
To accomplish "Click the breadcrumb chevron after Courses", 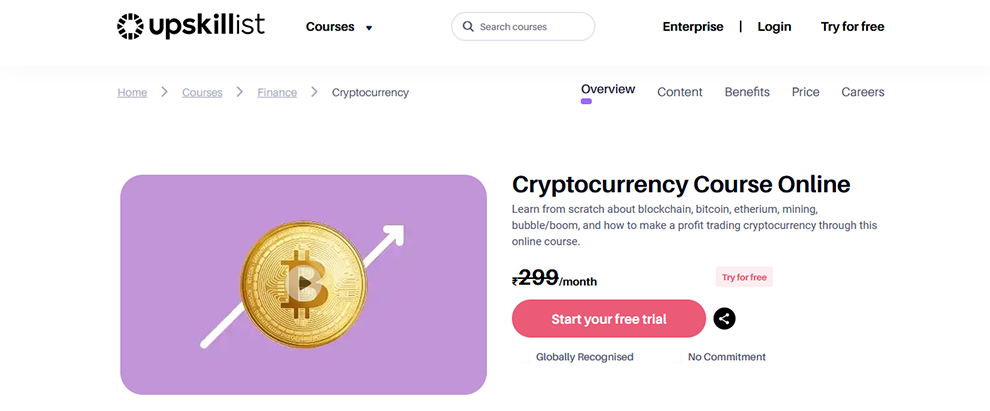I will tap(240, 92).
